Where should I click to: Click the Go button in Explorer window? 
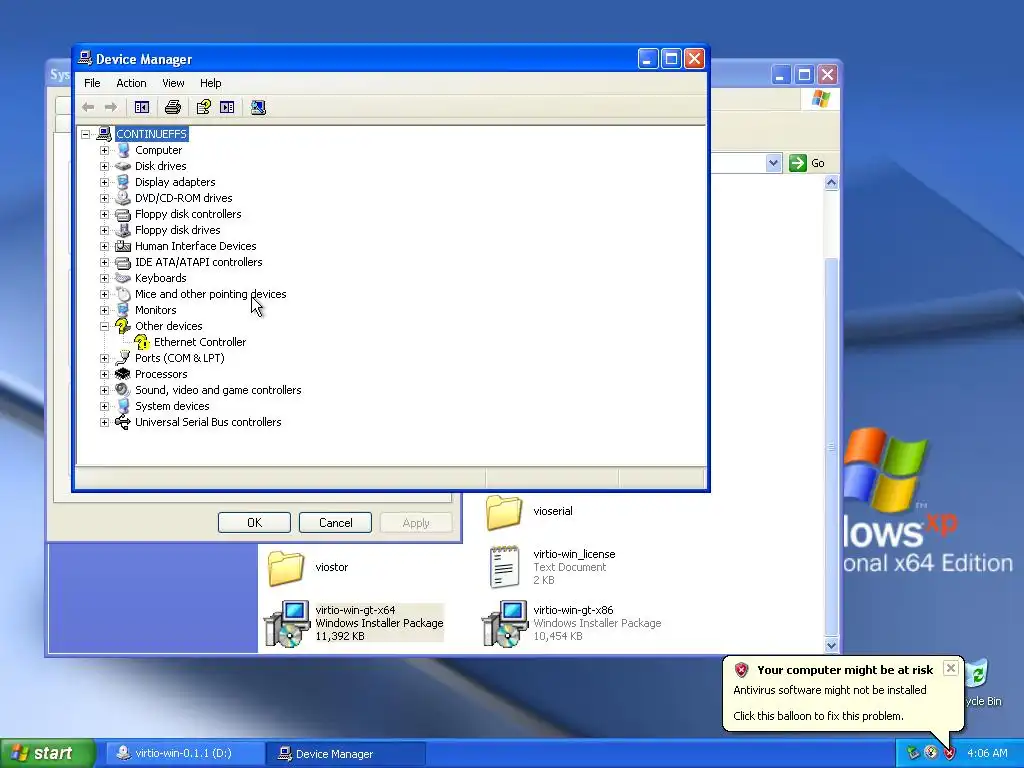(x=807, y=163)
